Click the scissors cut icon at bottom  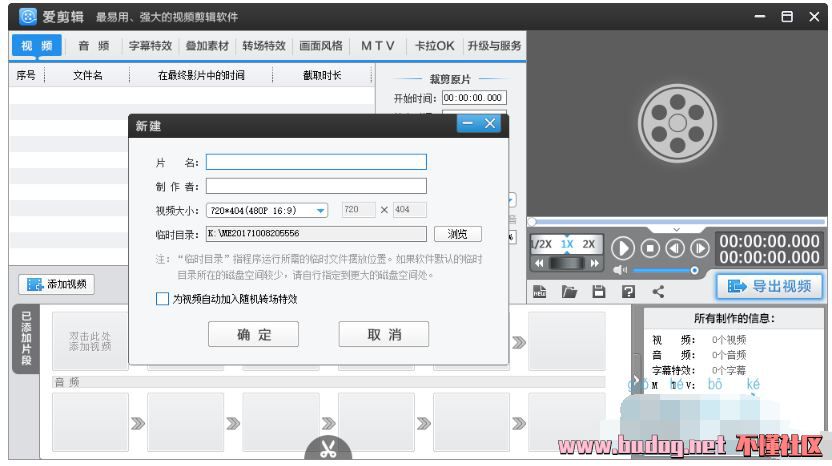coord(328,449)
